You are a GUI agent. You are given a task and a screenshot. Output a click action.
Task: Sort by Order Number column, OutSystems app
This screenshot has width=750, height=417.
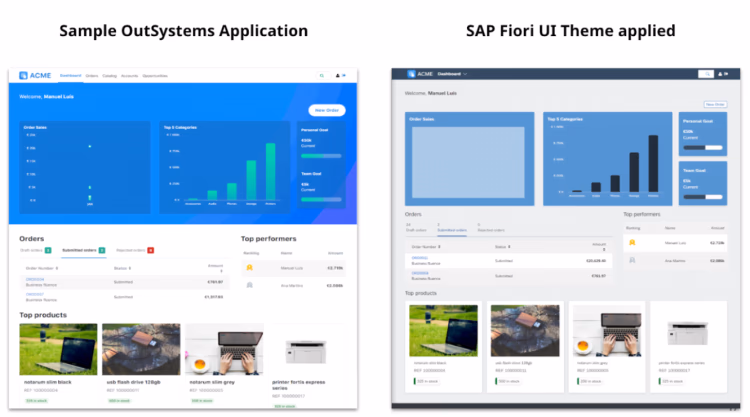tap(42, 268)
